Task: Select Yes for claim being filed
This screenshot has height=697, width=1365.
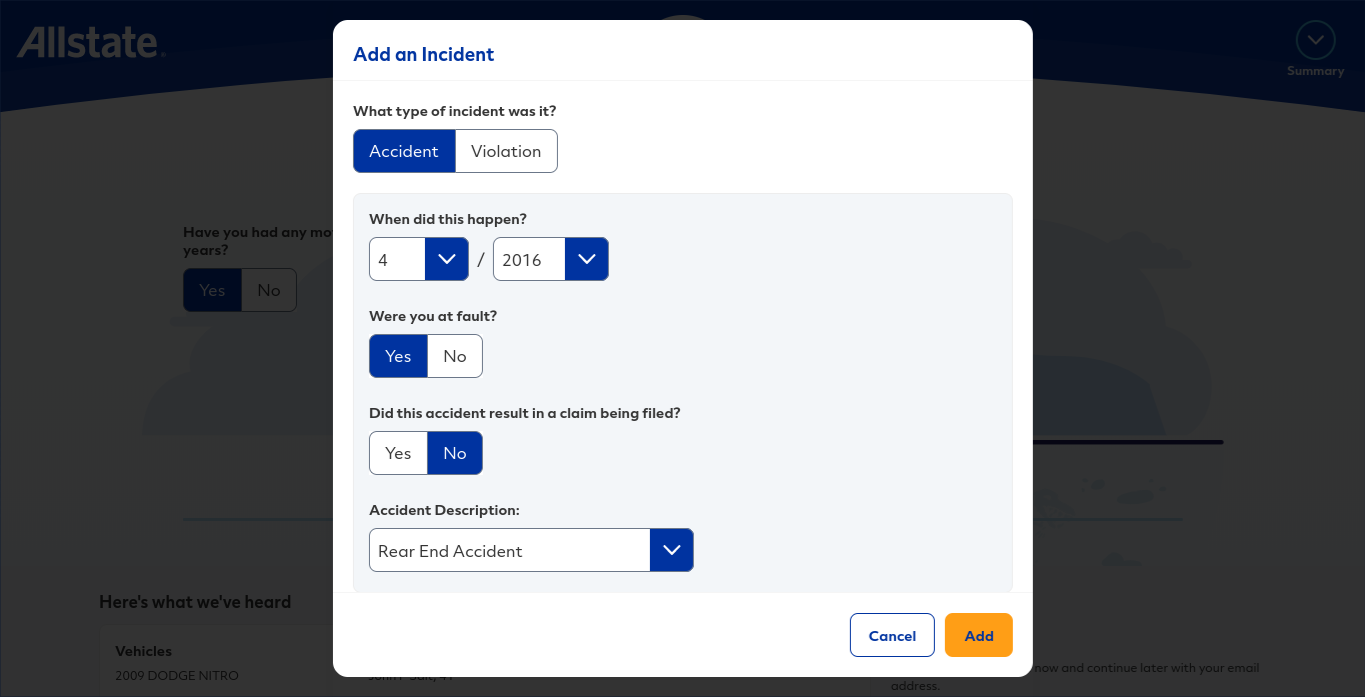Action: pos(398,453)
